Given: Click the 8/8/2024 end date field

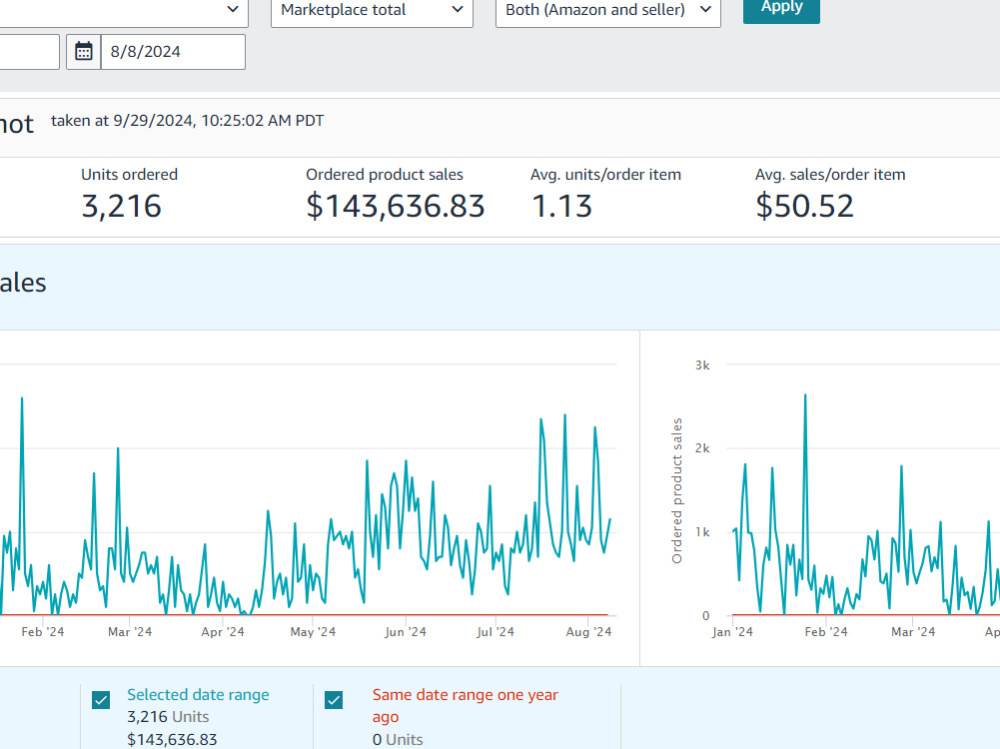Looking at the screenshot, I should click(173, 52).
